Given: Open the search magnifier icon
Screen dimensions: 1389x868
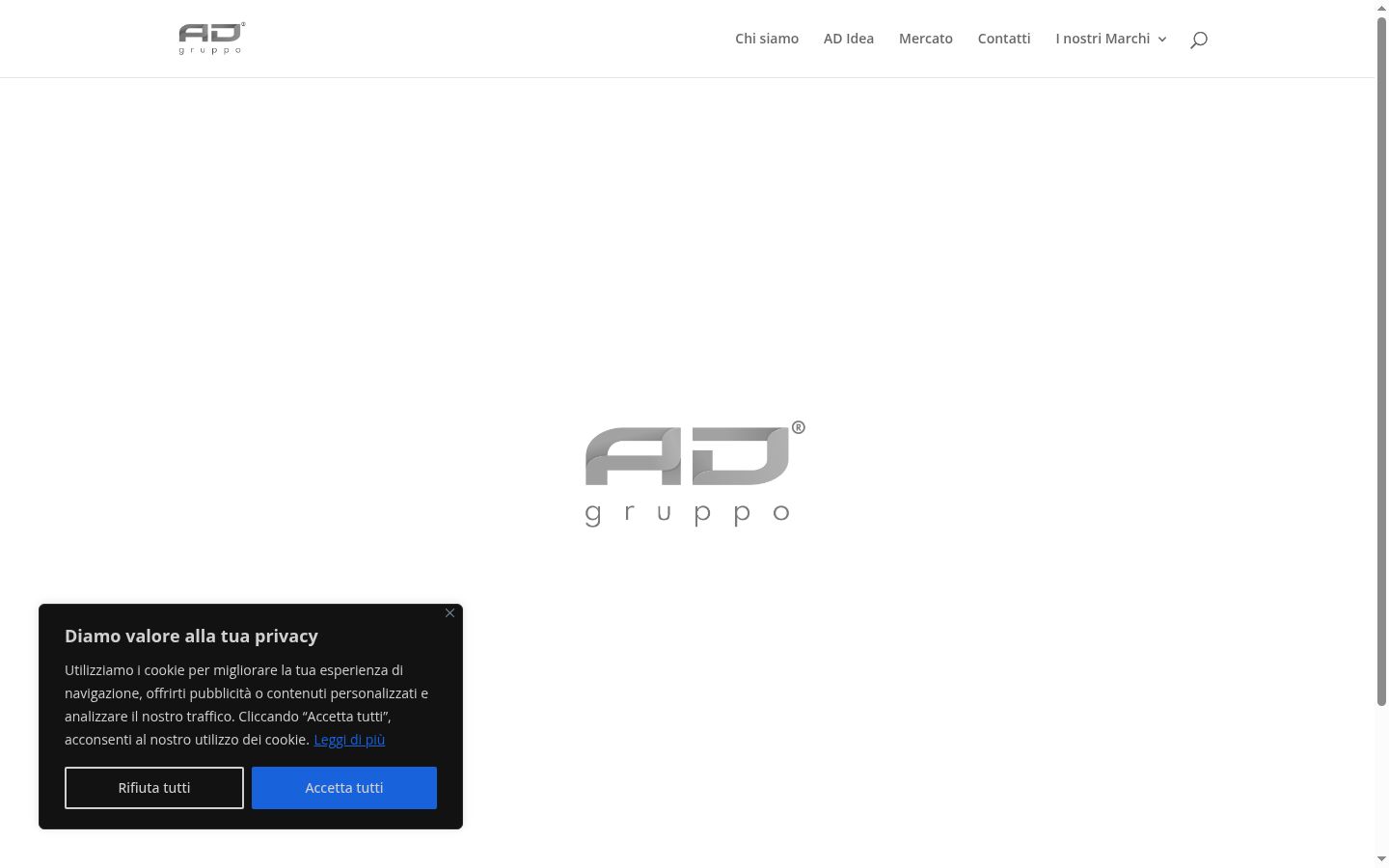Looking at the screenshot, I should point(1199,40).
